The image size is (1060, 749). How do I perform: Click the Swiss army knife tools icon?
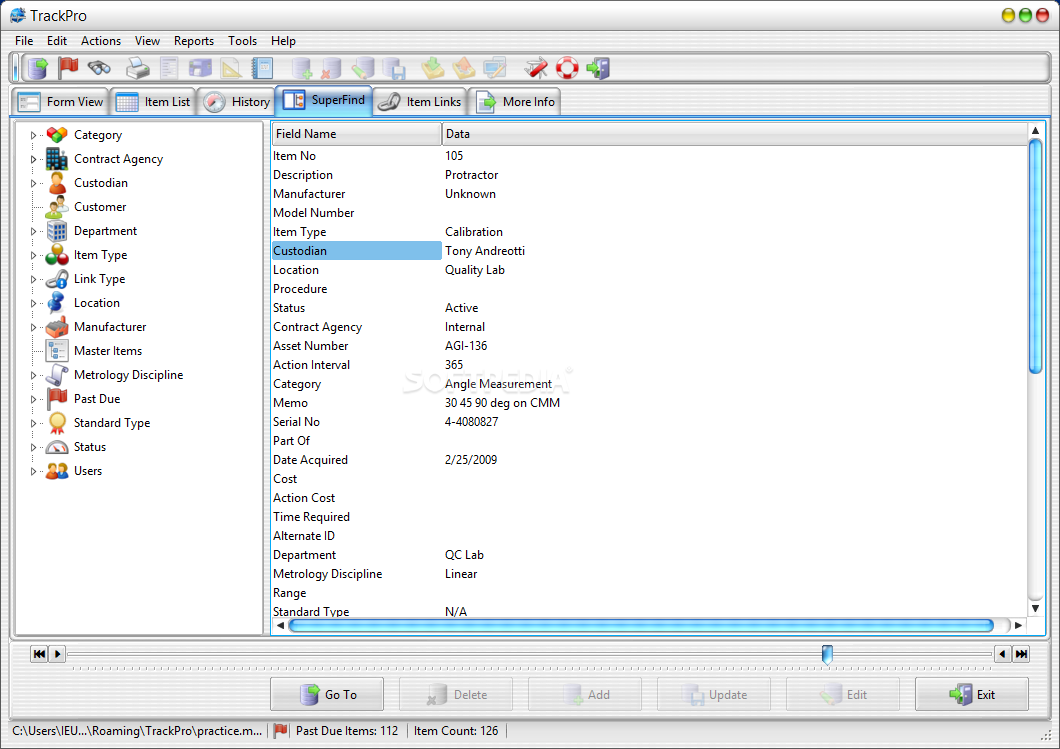pyautogui.click(x=536, y=68)
